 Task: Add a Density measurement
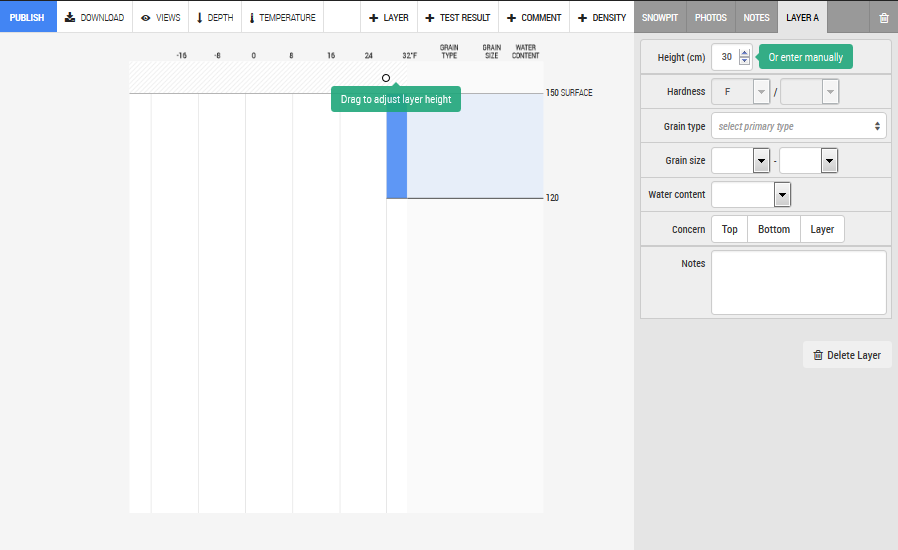coord(602,17)
